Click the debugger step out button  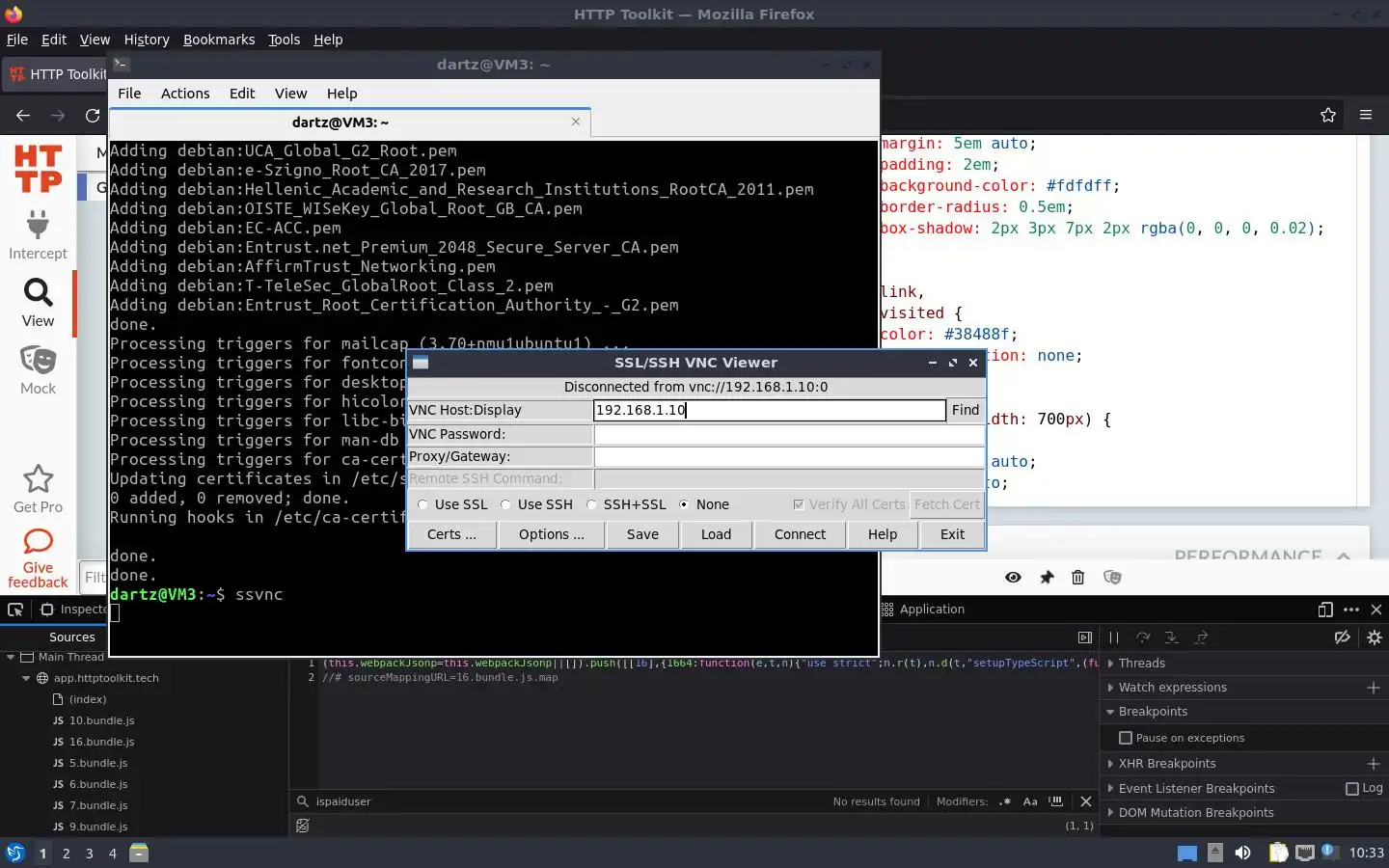[1201, 637]
